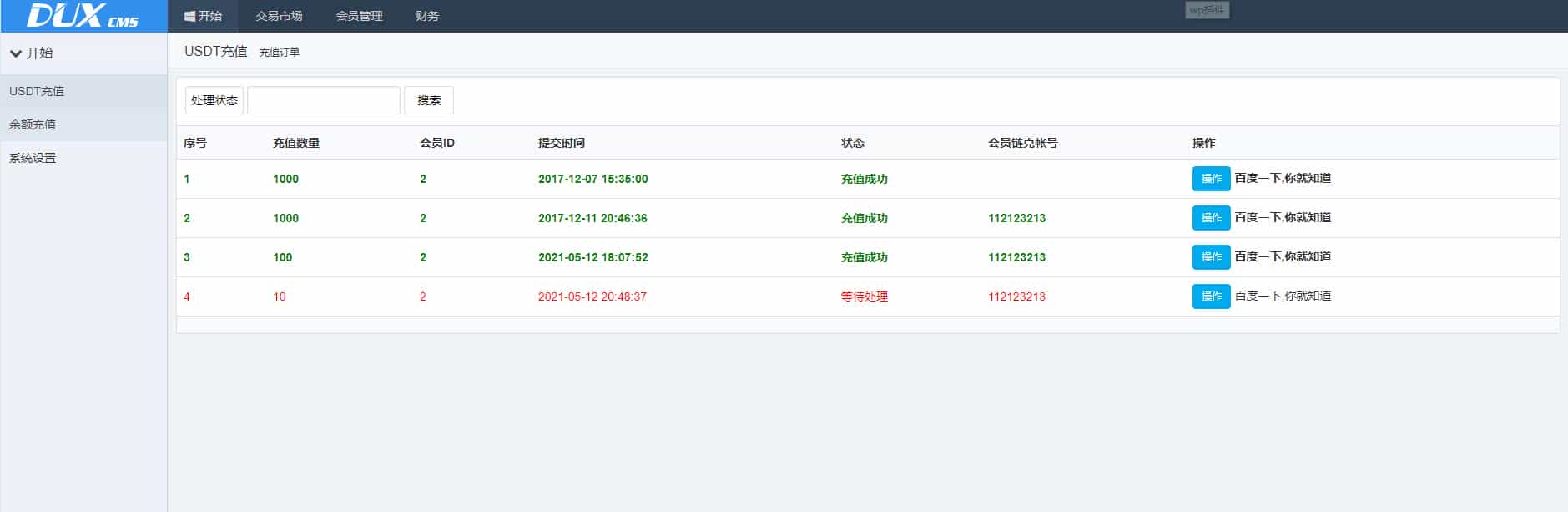1568x512 pixels.
Task: Open the 财务 navigation tab
Action: [x=427, y=16]
